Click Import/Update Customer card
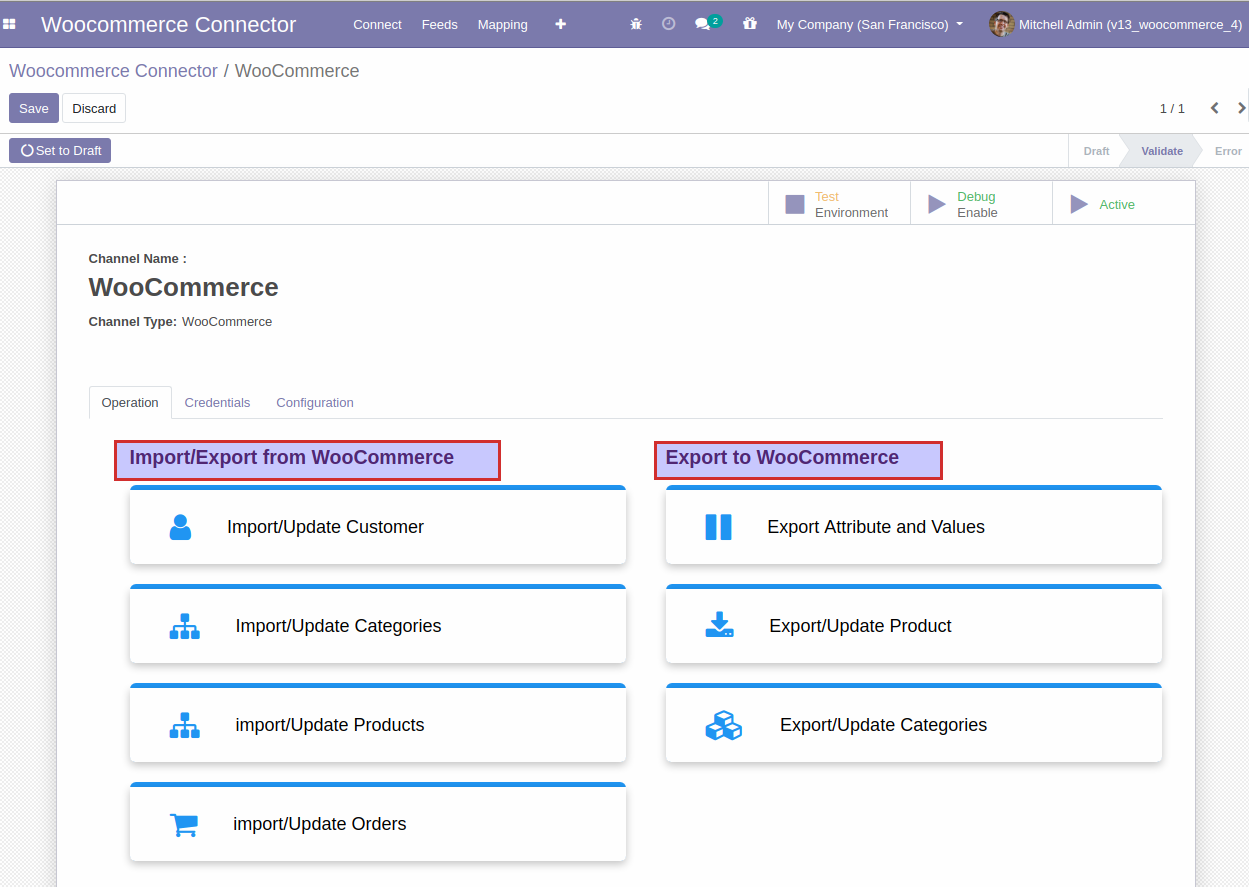This screenshot has height=887, width=1249. tap(378, 525)
